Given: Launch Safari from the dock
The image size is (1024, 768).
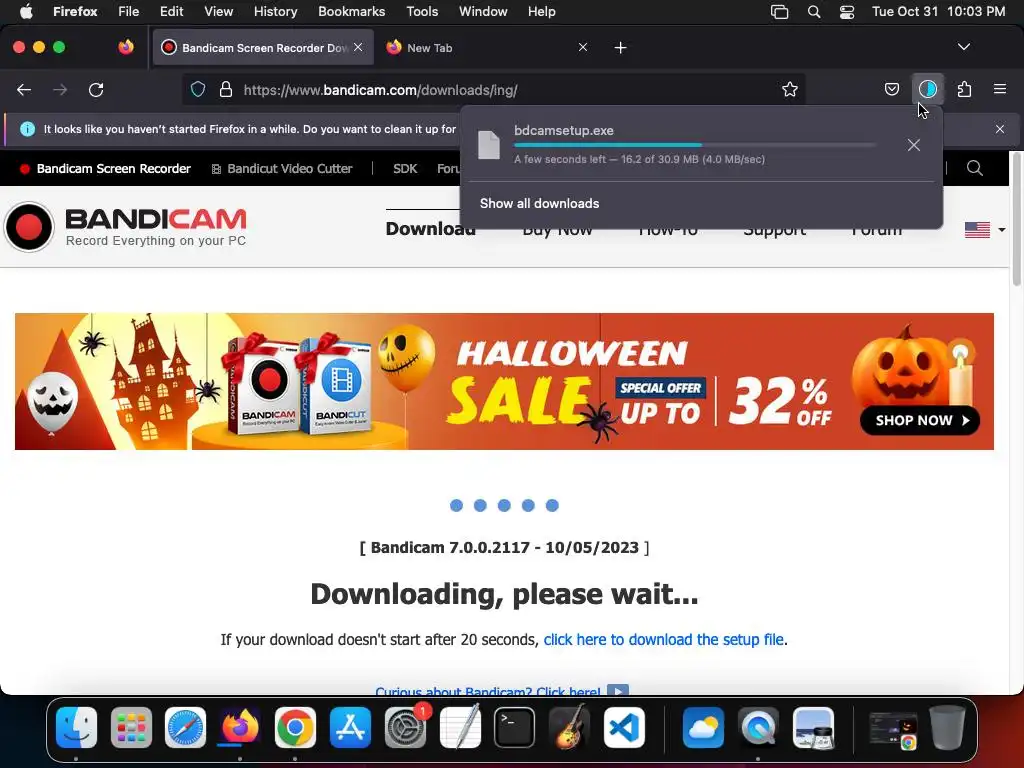Looking at the screenshot, I should pos(185,727).
